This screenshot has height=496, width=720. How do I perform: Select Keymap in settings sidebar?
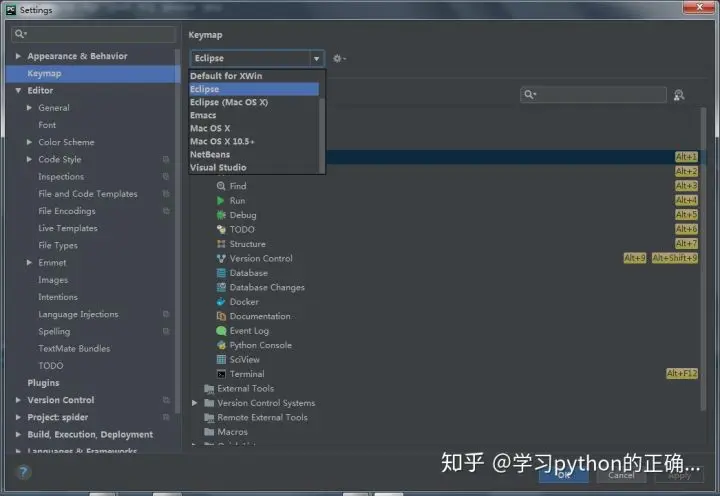coord(91,73)
